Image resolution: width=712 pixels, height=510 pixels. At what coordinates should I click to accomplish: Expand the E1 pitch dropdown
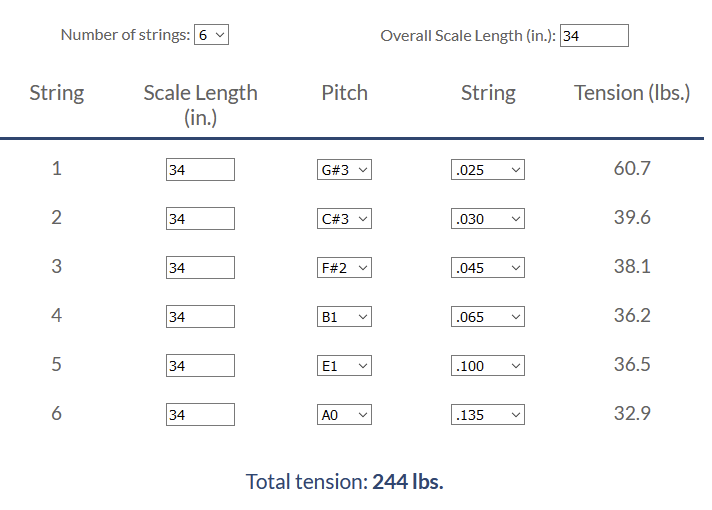(344, 366)
